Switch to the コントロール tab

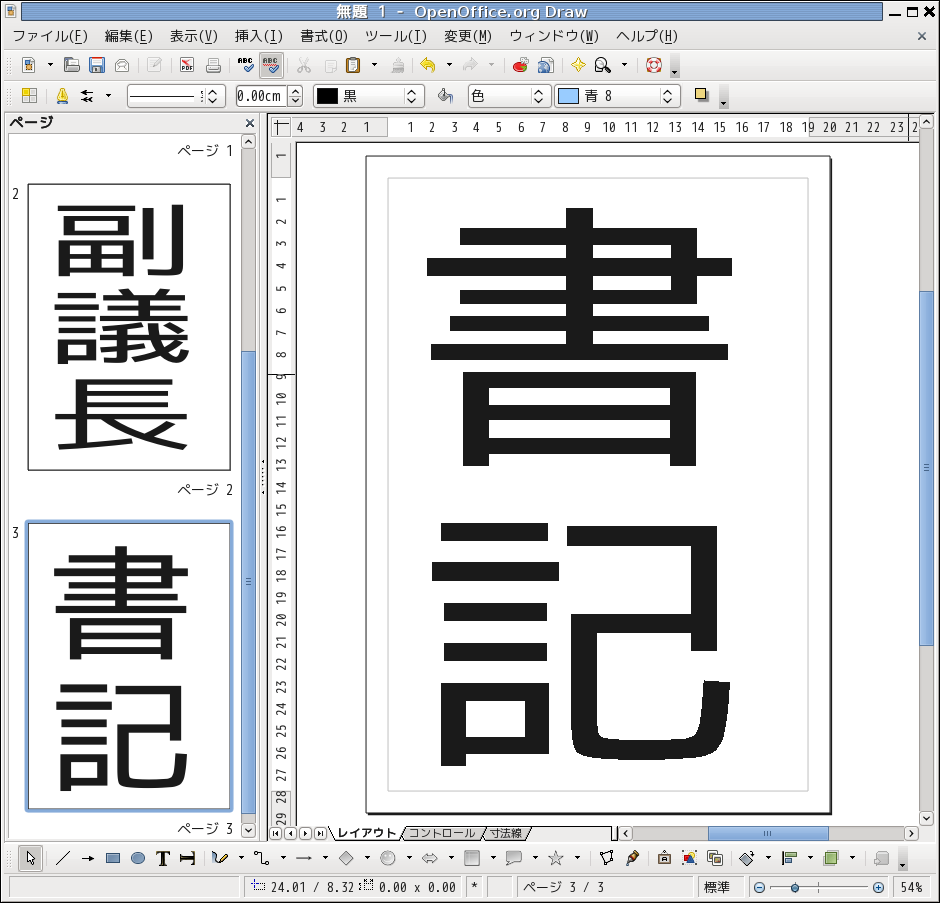(441, 833)
